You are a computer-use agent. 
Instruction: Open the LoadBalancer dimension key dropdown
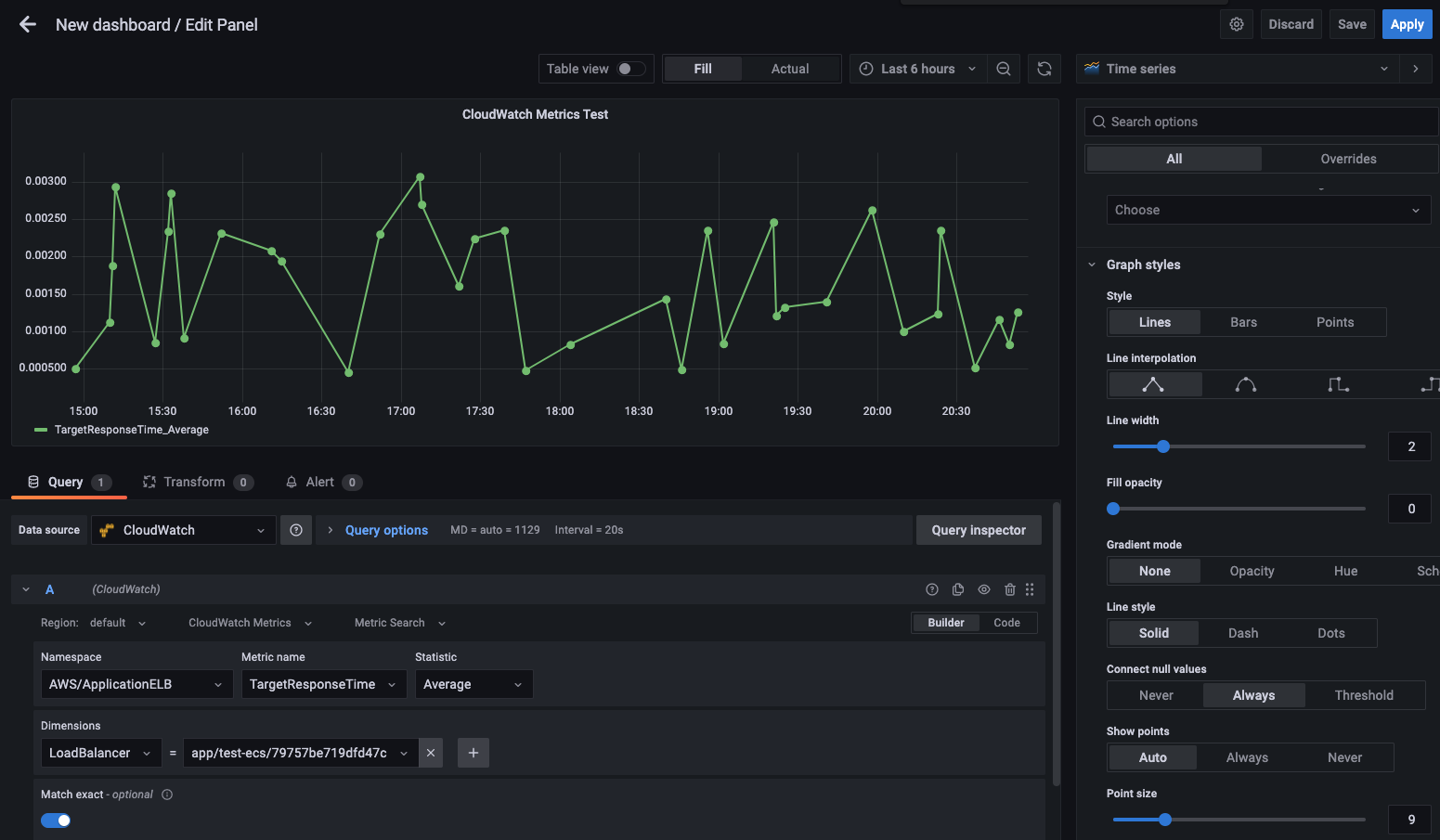point(100,753)
